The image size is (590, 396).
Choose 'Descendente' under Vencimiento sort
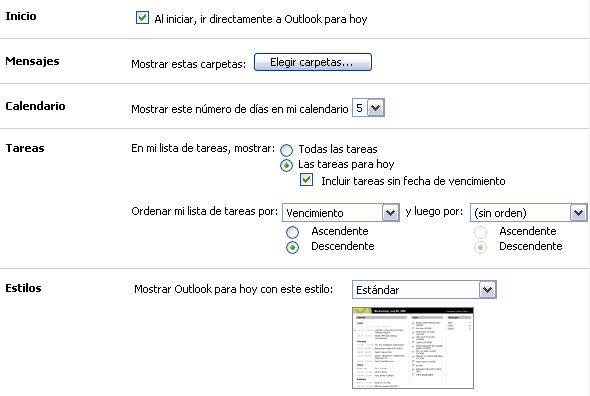(x=292, y=247)
